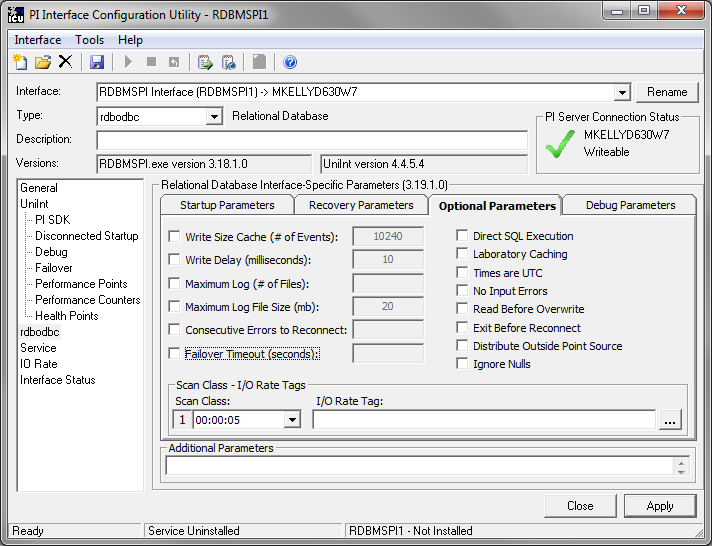Click the export document arrow toolbar icon
Viewport: 712px width, 546px height.
205,62
